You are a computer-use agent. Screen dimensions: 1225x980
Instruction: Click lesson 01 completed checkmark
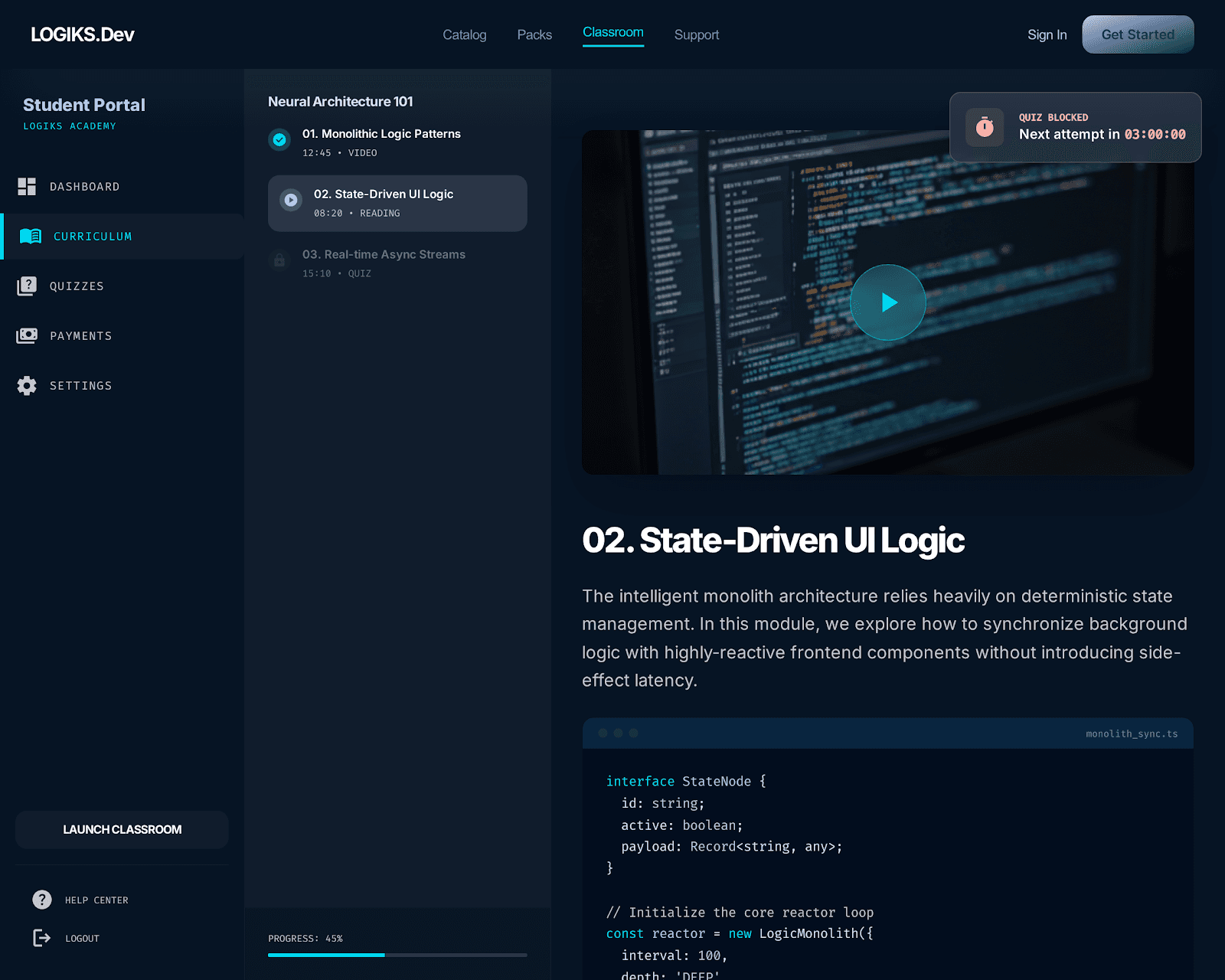pyautogui.click(x=279, y=139)
